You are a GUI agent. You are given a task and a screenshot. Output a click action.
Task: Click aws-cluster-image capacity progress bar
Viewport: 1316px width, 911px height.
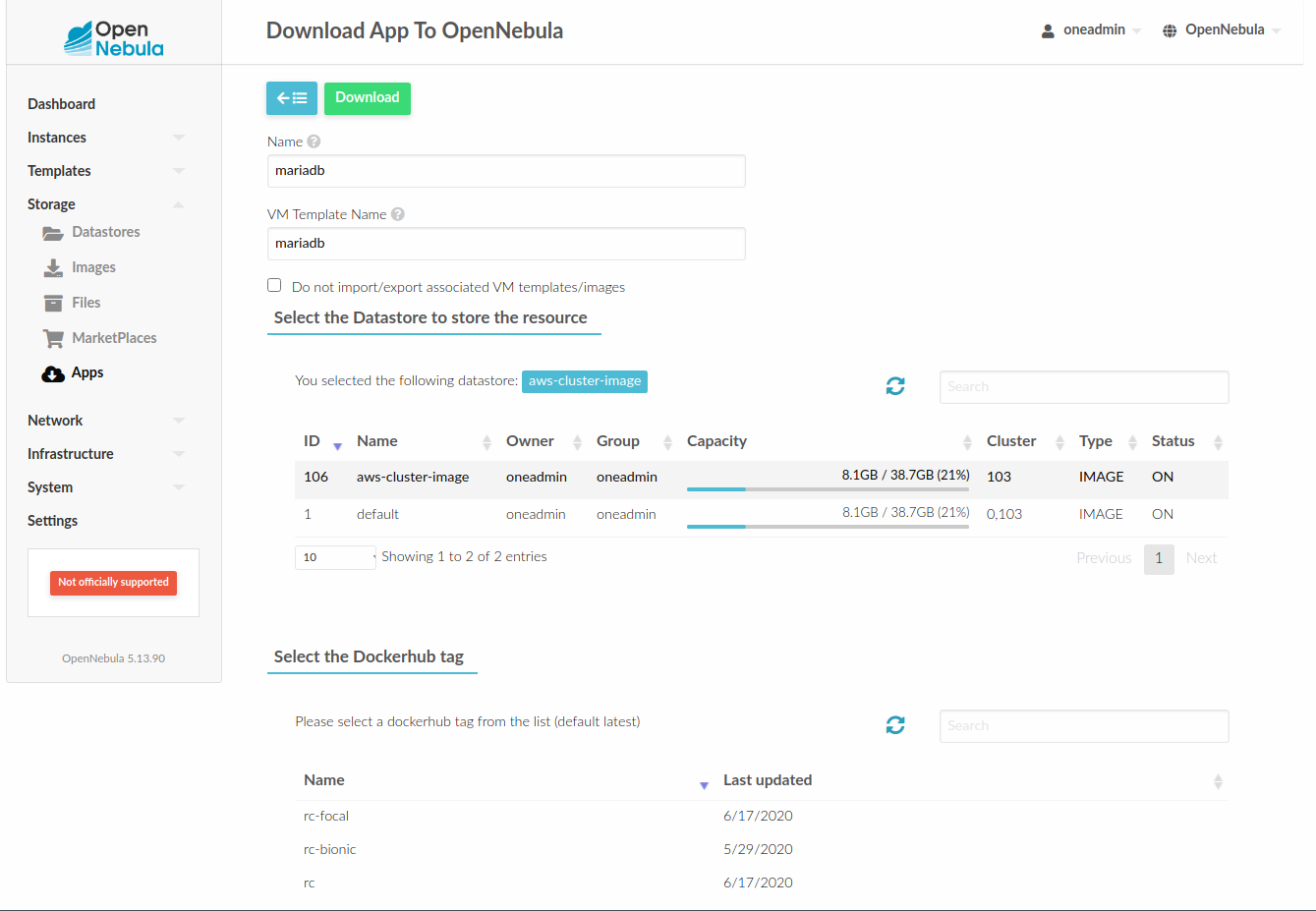click(x=828, y=488)
